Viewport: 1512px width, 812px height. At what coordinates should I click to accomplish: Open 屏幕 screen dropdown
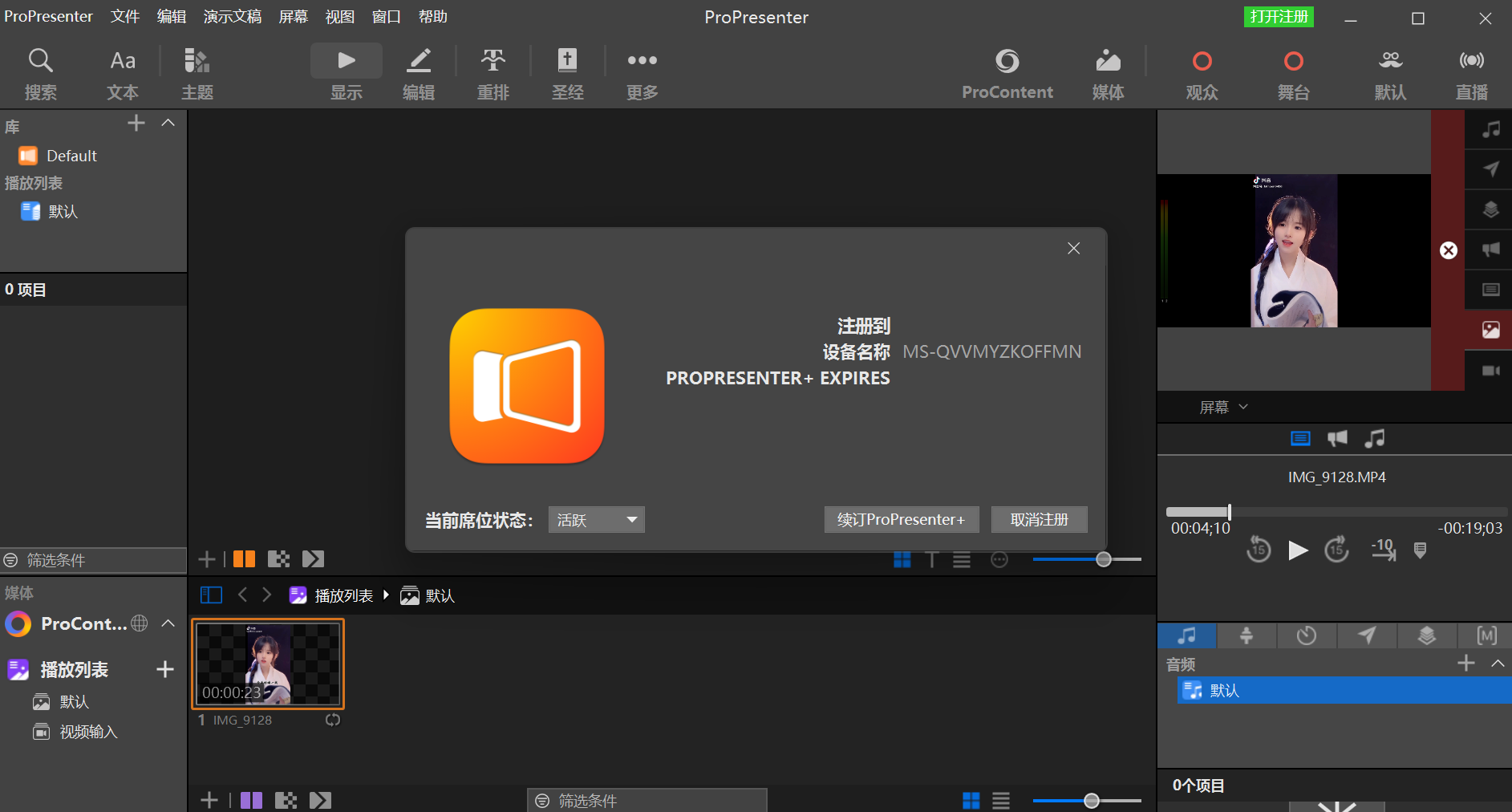[x=1224, y=407]
